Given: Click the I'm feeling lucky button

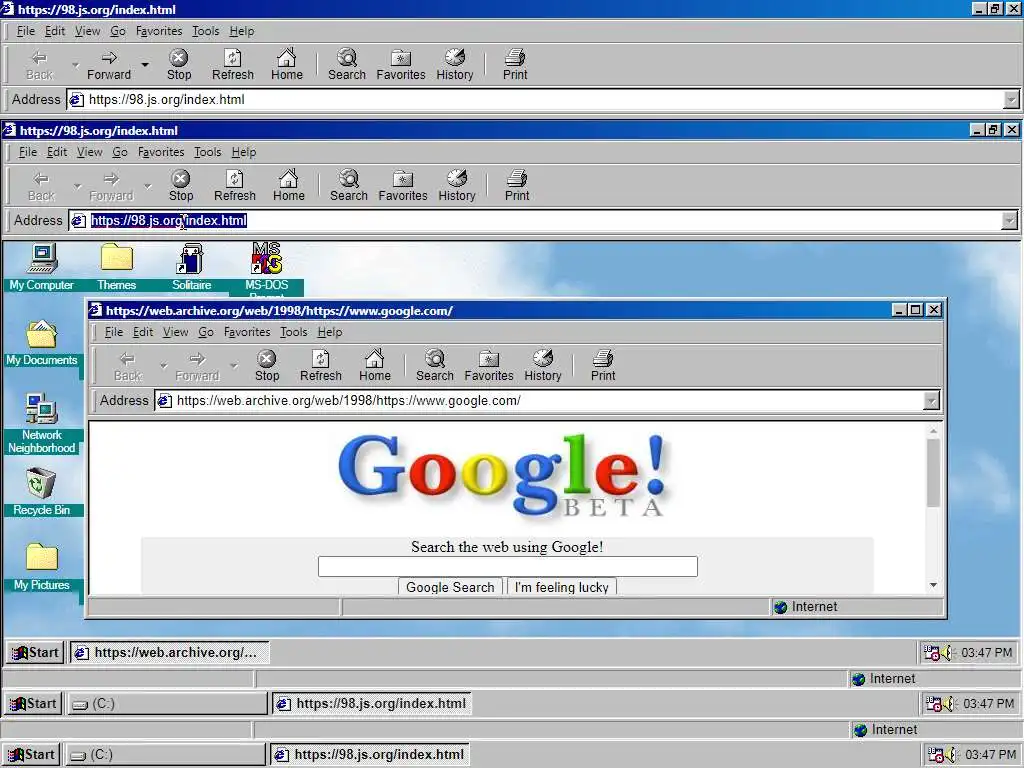Looking at the screenshot, I should point(562,586).
